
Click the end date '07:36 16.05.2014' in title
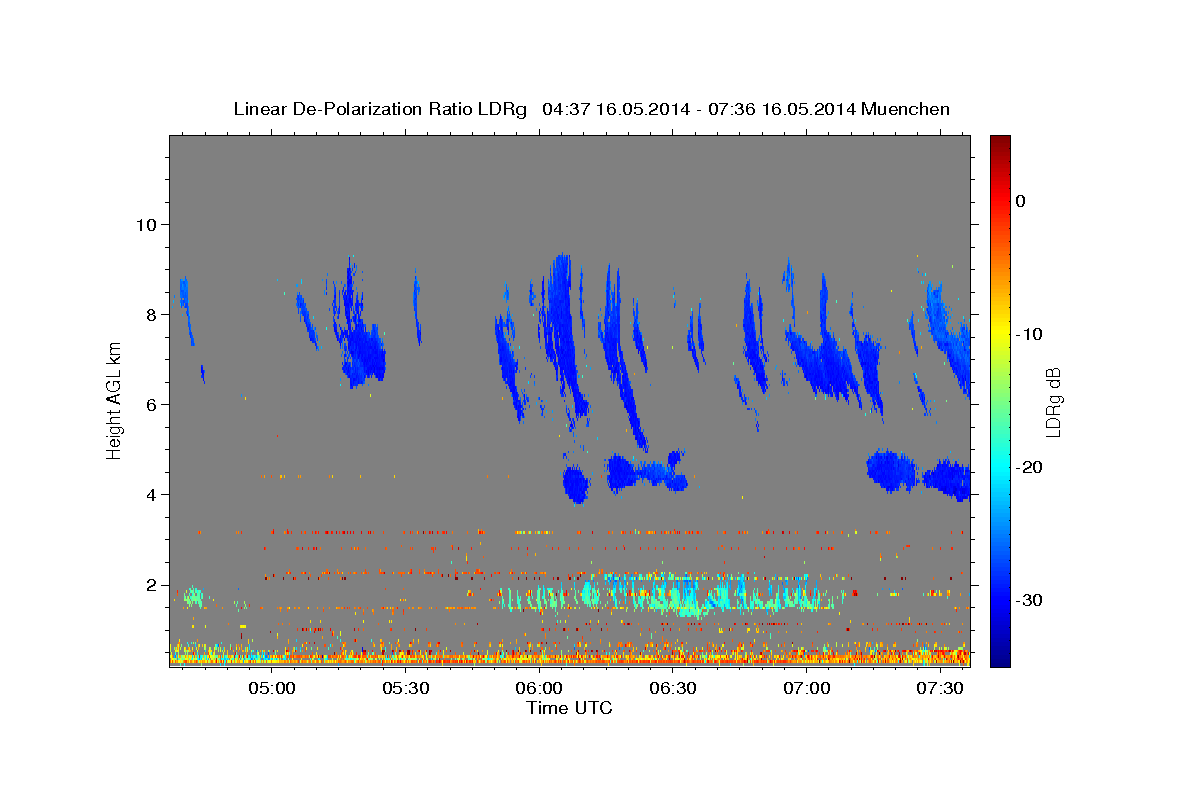(781, 109)
